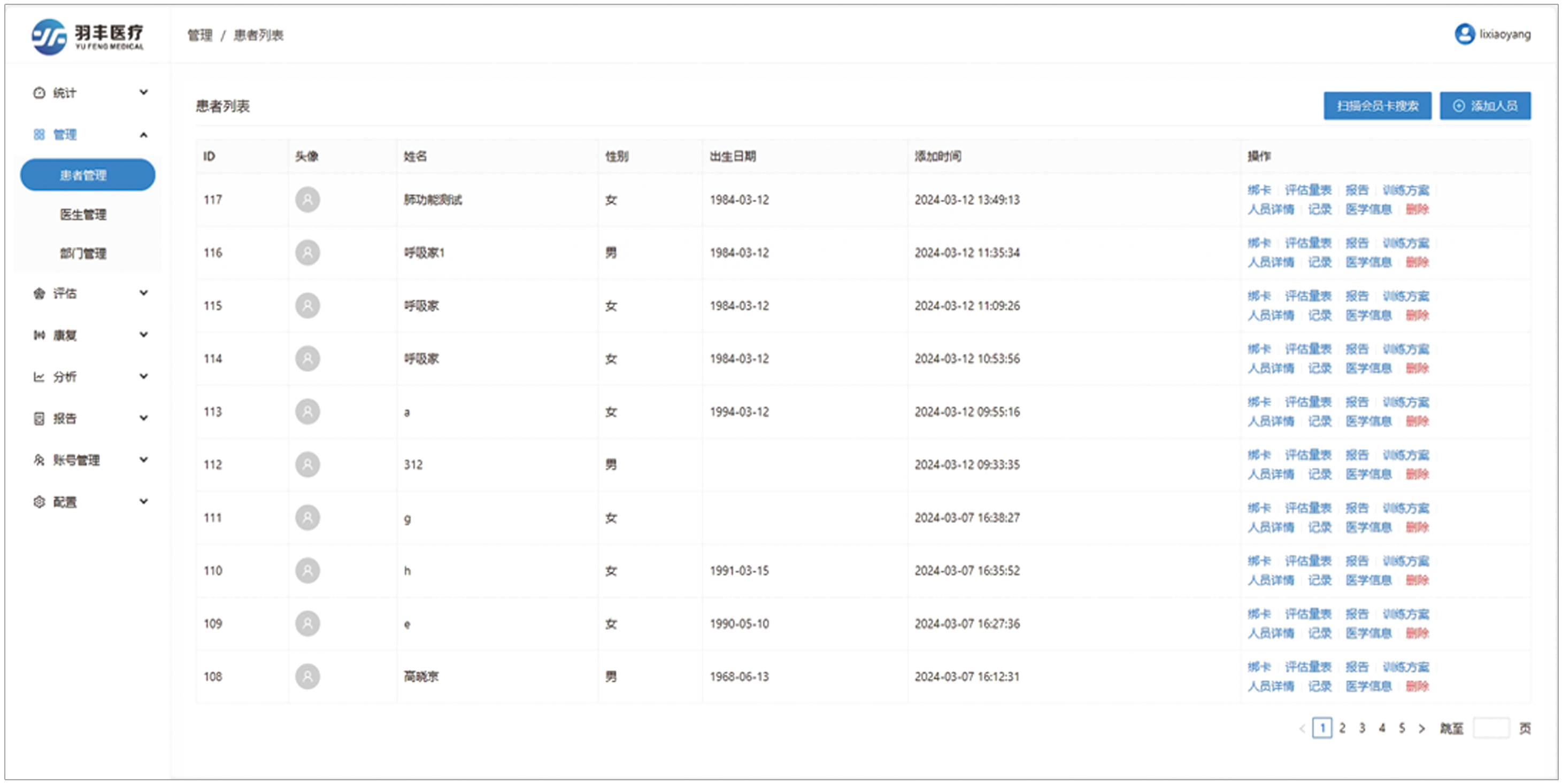The width and height of the screenshot is (1562, 784).
Task: Open 人员详情 for patient 108
Action: (1271, 686)
